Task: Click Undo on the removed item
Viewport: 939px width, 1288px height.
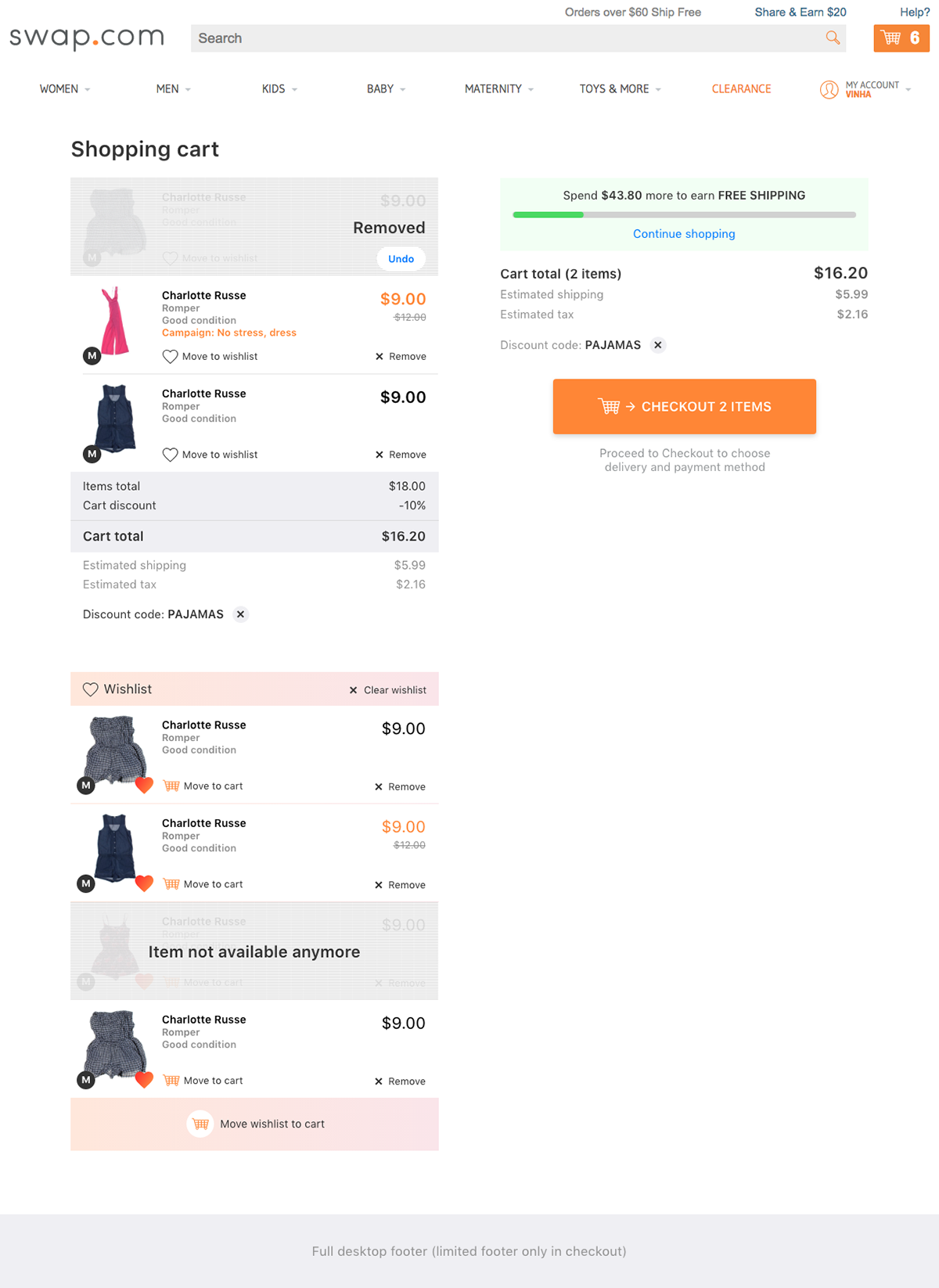Action: tap(401, 259)
